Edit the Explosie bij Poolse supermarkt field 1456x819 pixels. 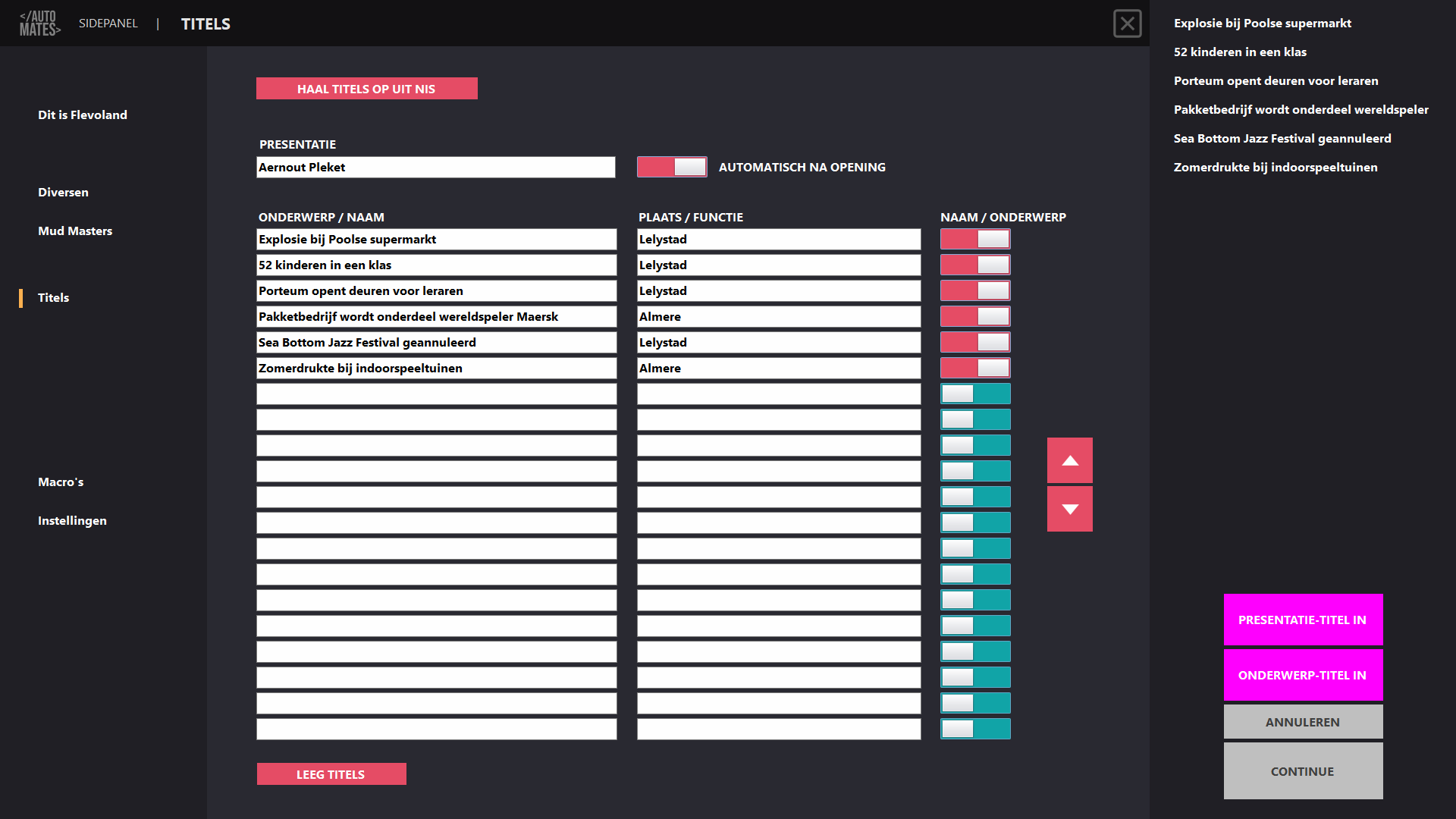point(437,239)
